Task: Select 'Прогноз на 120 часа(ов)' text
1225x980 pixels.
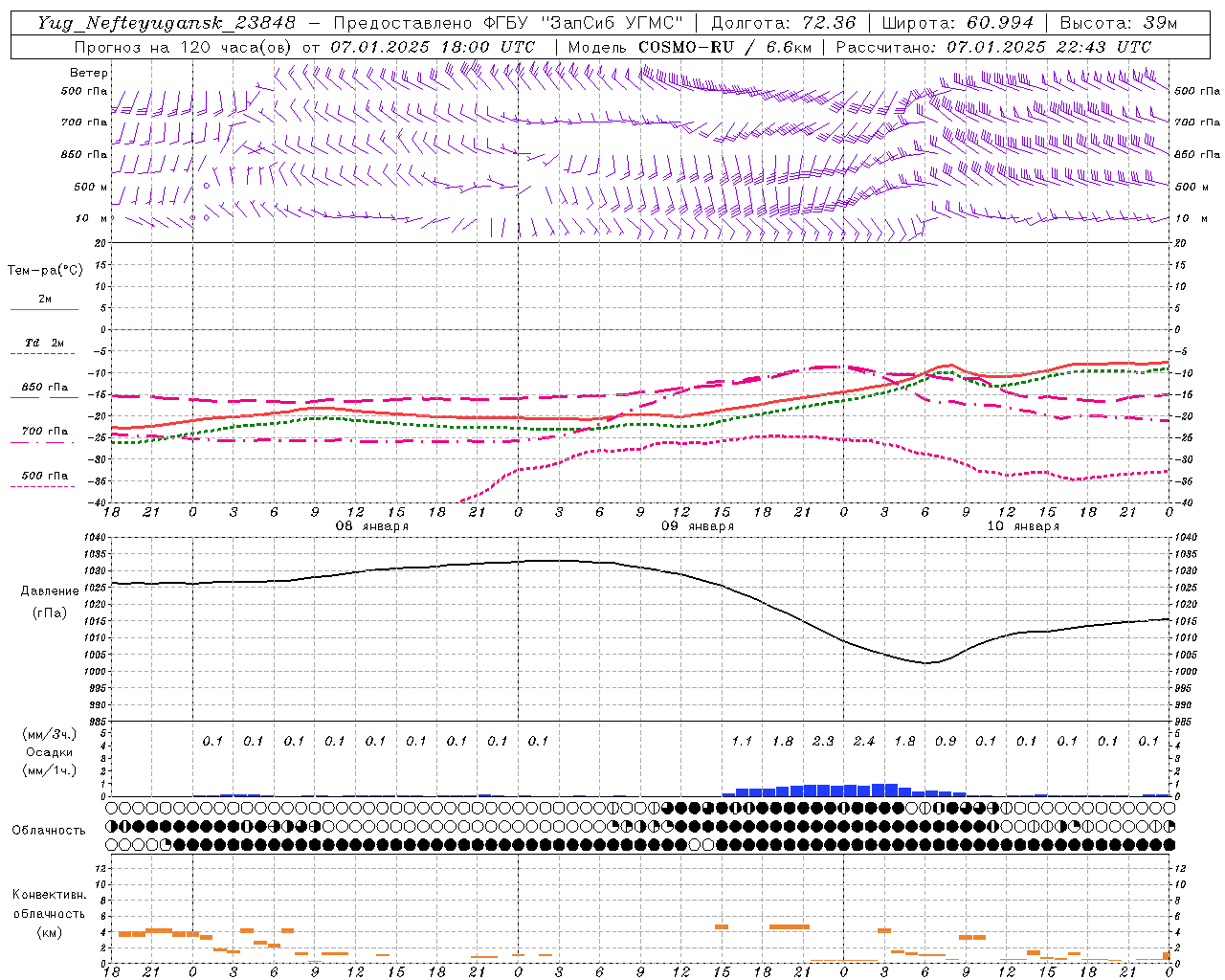Action: tap(184, 47)
